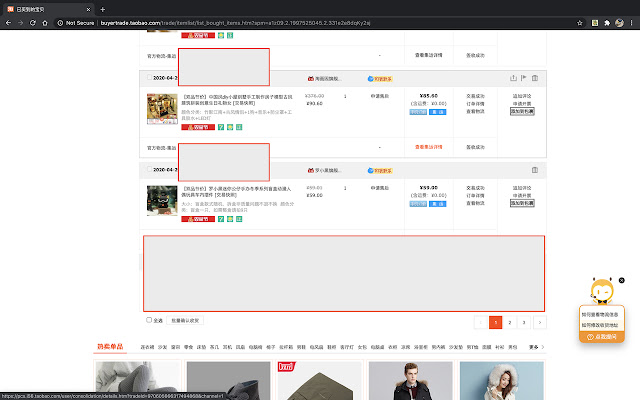Click the first category link after 热卖单品
Viewport: 640px width, 400px height.
tap(147, 347)
